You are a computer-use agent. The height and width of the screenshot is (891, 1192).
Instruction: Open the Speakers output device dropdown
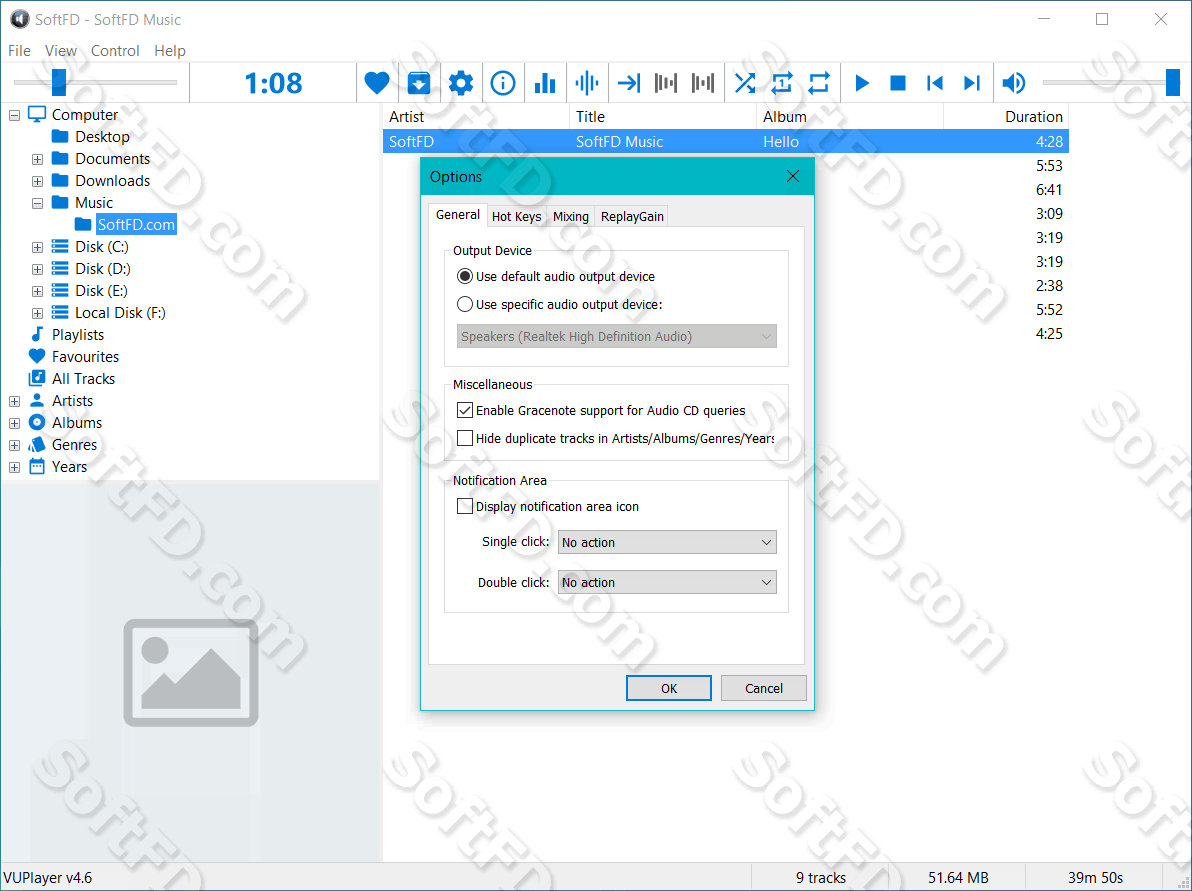617,336
